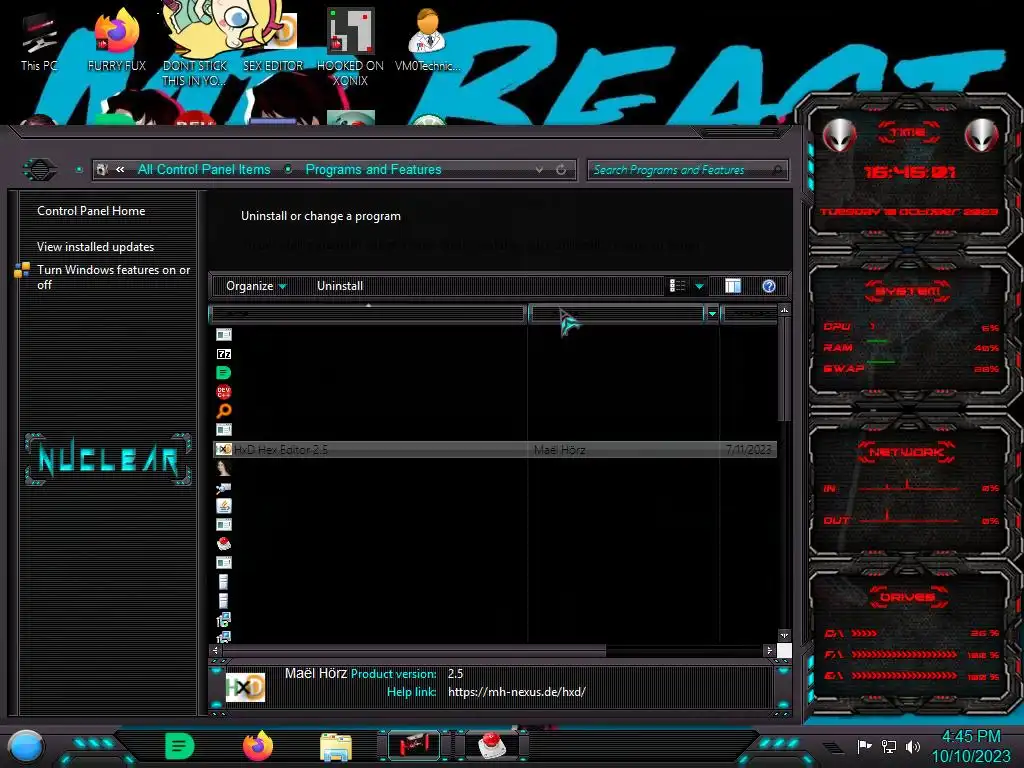The width and height of the screenshot is (1024, 768).
Task: Open the green chat app on taskbar
Action: pyautogui.click(x=180, y=746)
